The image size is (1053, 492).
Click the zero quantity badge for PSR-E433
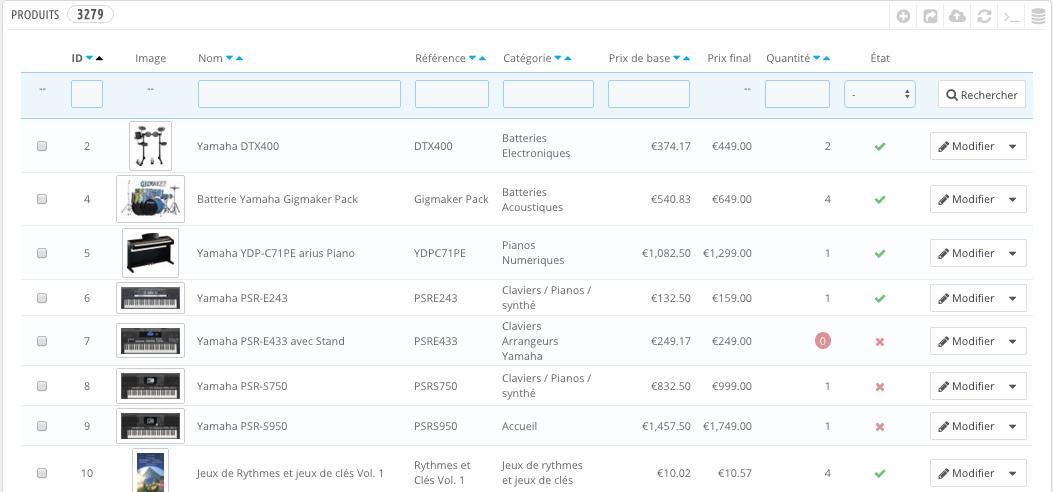pos(823,341)
